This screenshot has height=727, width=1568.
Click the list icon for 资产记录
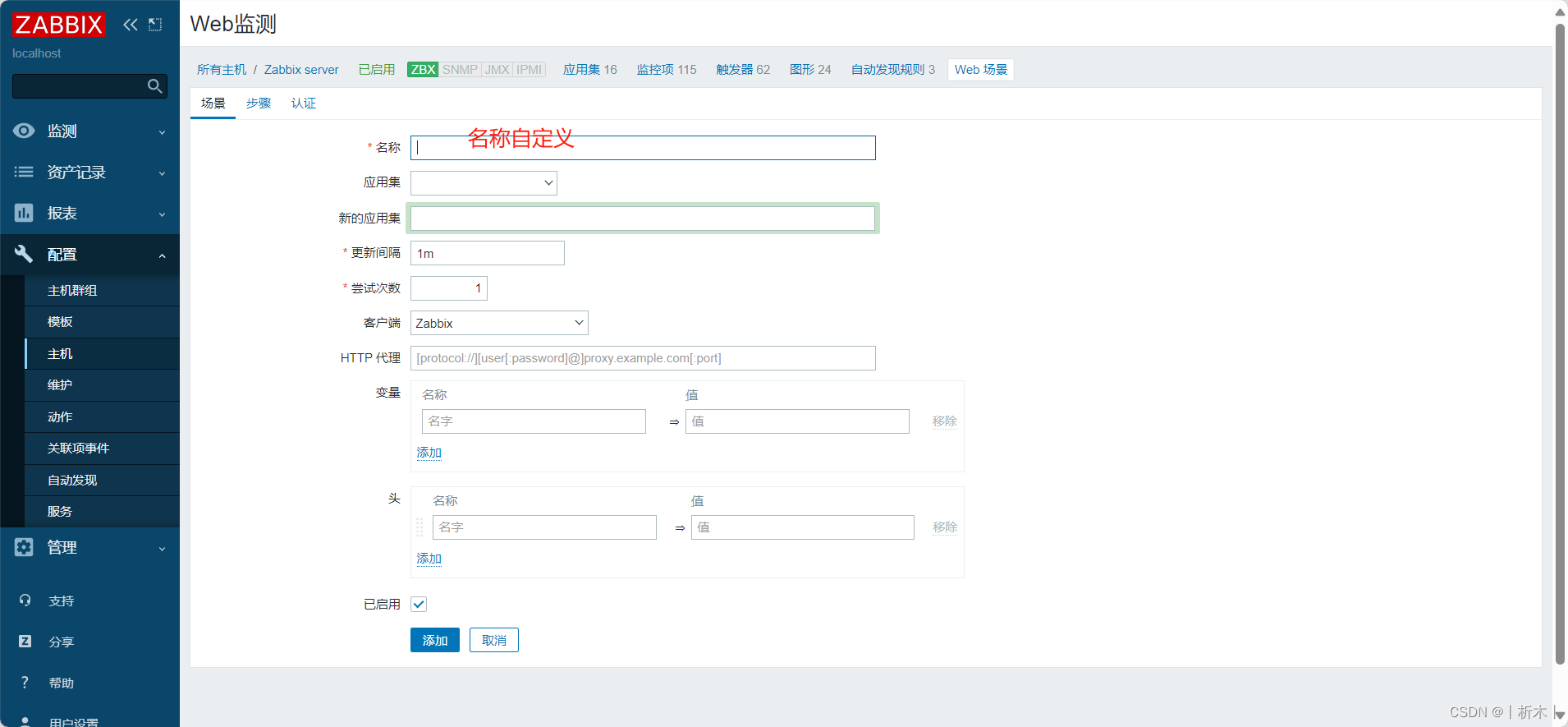24,172
